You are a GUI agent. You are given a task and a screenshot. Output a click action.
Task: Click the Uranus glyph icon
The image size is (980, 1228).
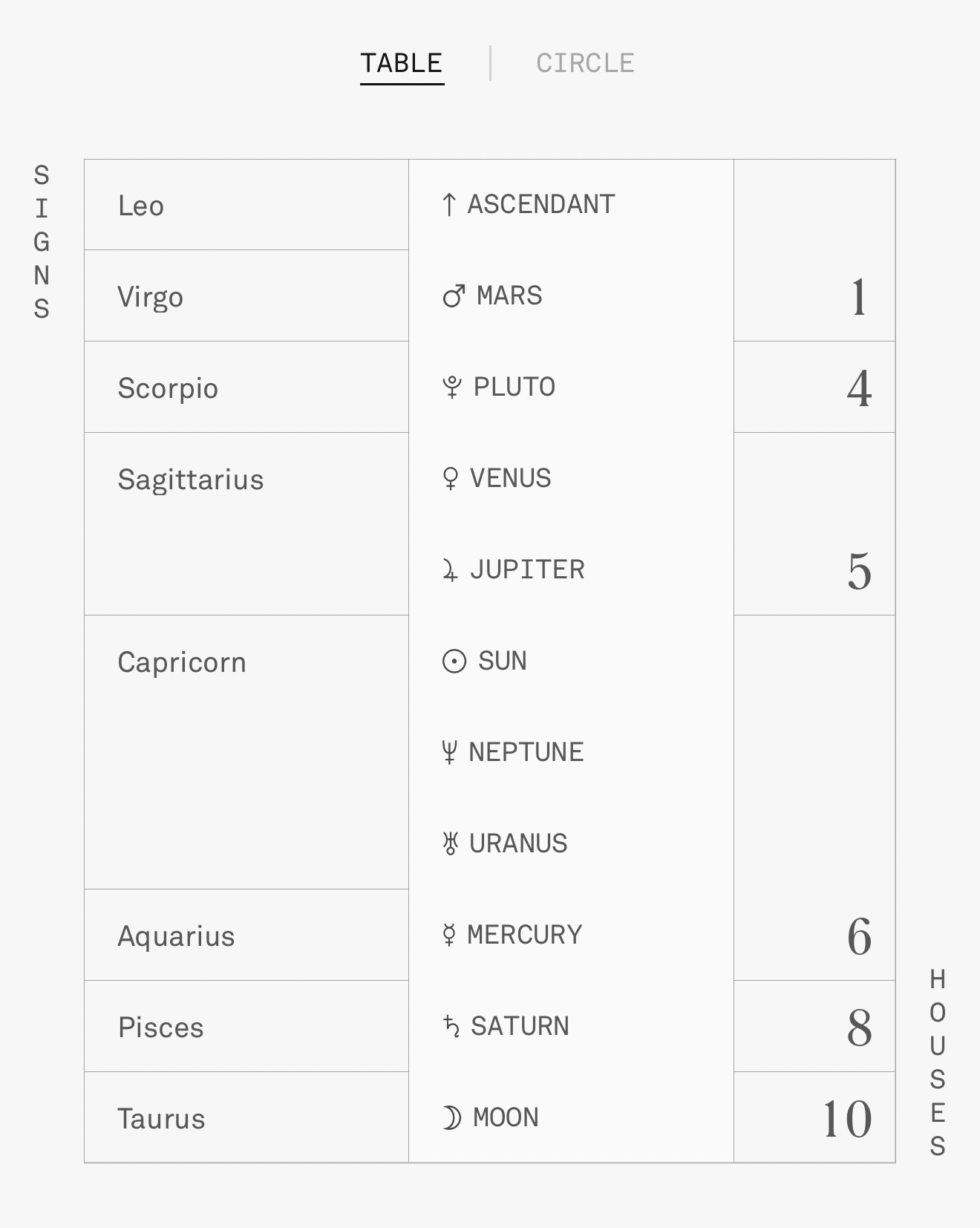click(450, 843)
